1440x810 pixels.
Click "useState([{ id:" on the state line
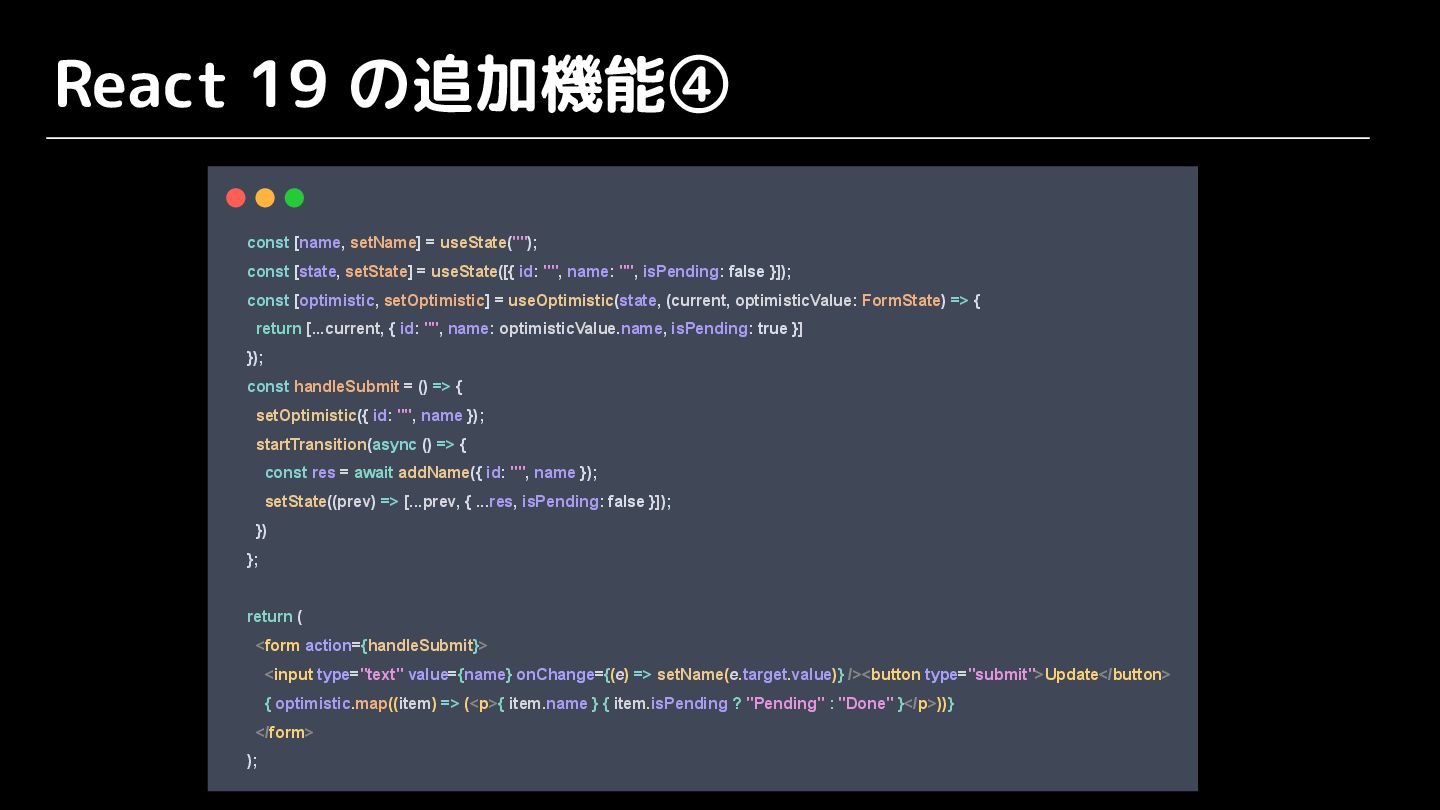tap(483, 272)
